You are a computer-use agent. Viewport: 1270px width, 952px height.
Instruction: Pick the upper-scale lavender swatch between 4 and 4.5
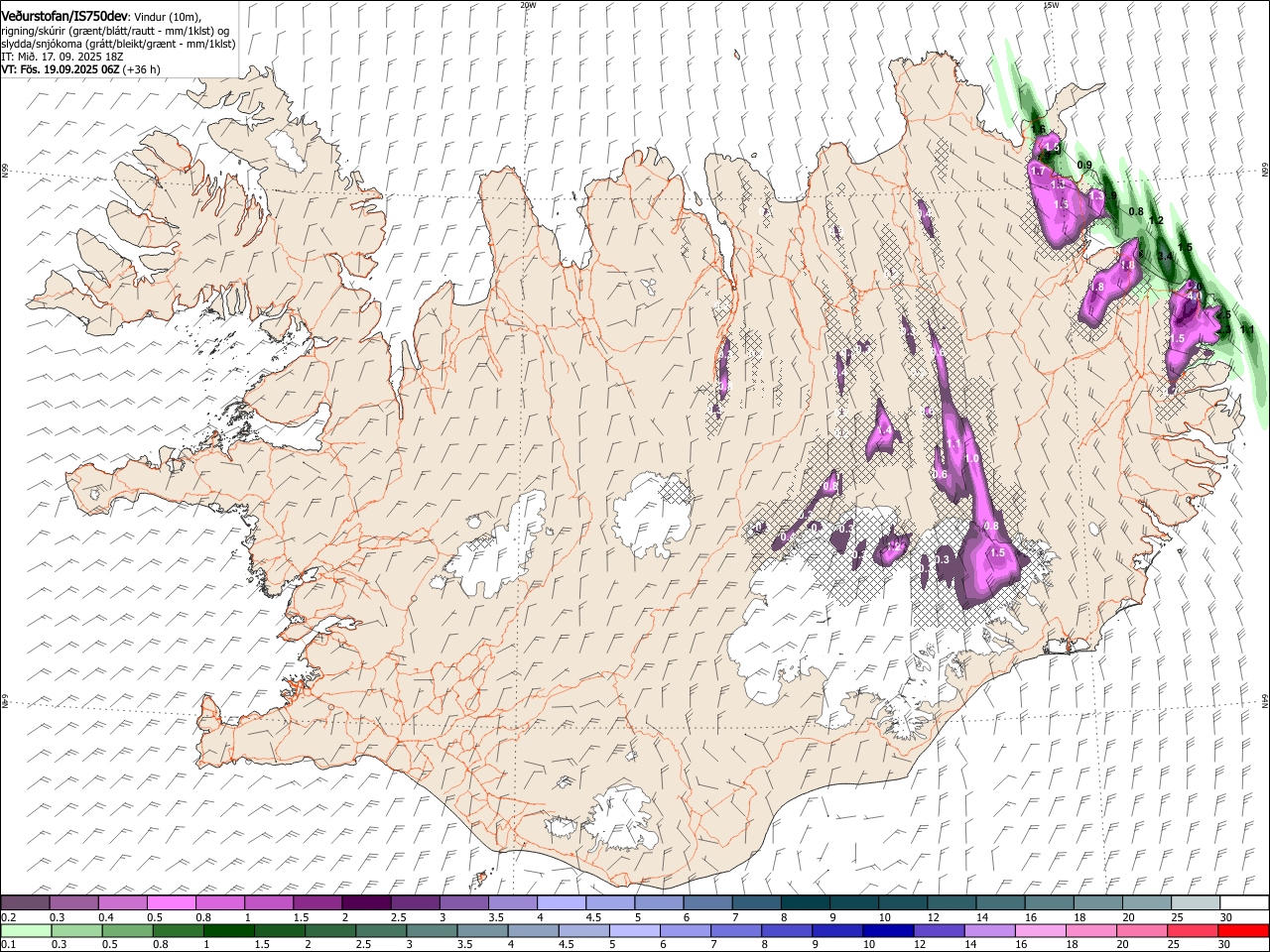(563, 902)
